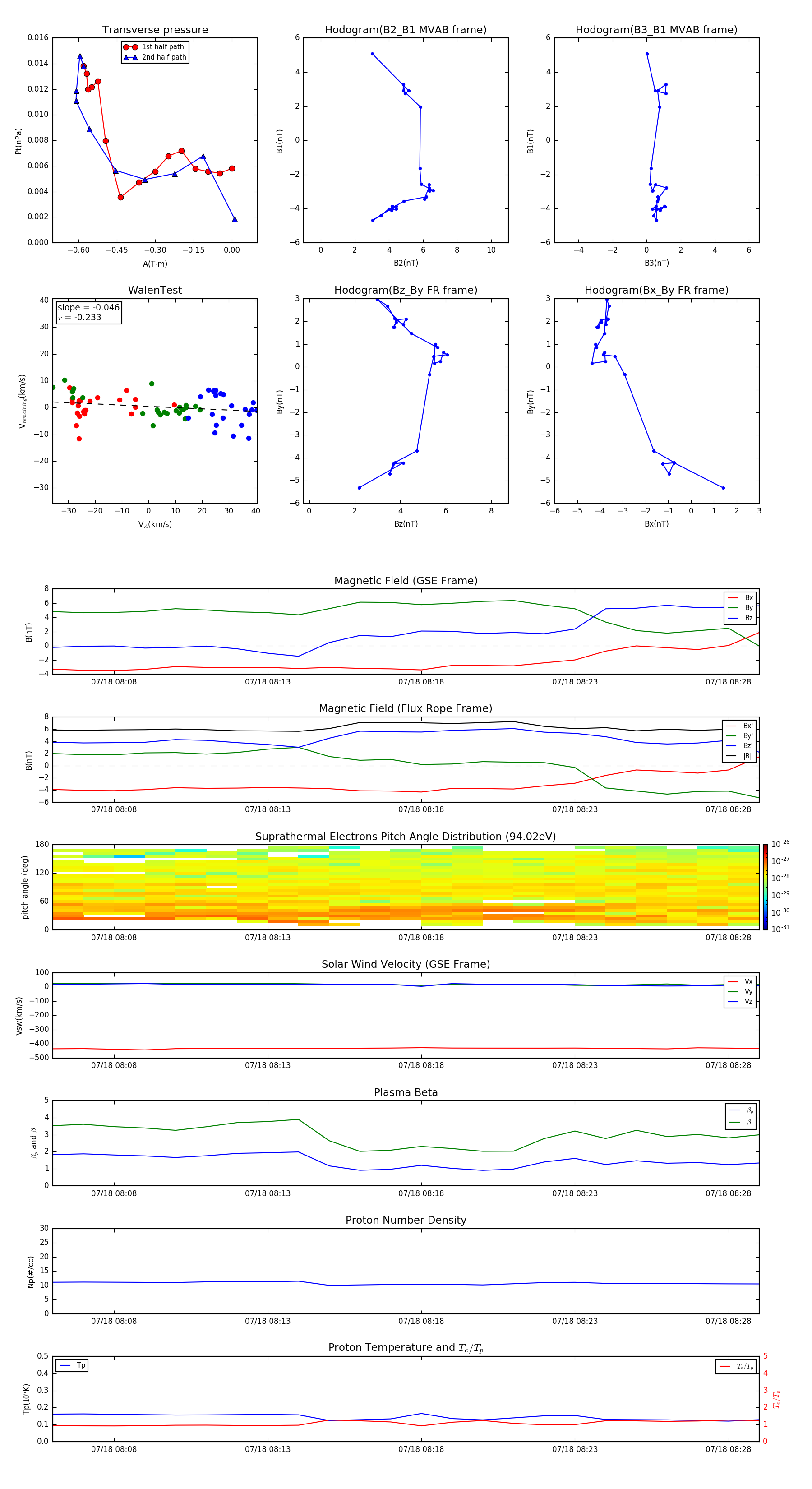The width and height of the screenshot is (812, 1489).
Task: Click the red Te/Tp right axis label
Action: click(x=777, y=1399)
